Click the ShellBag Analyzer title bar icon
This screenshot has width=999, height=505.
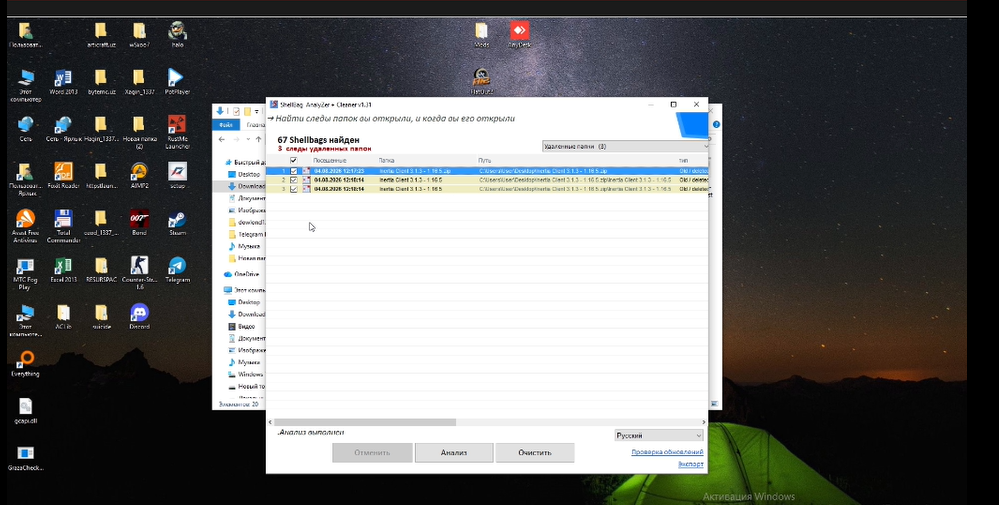[x=273, y=104]
